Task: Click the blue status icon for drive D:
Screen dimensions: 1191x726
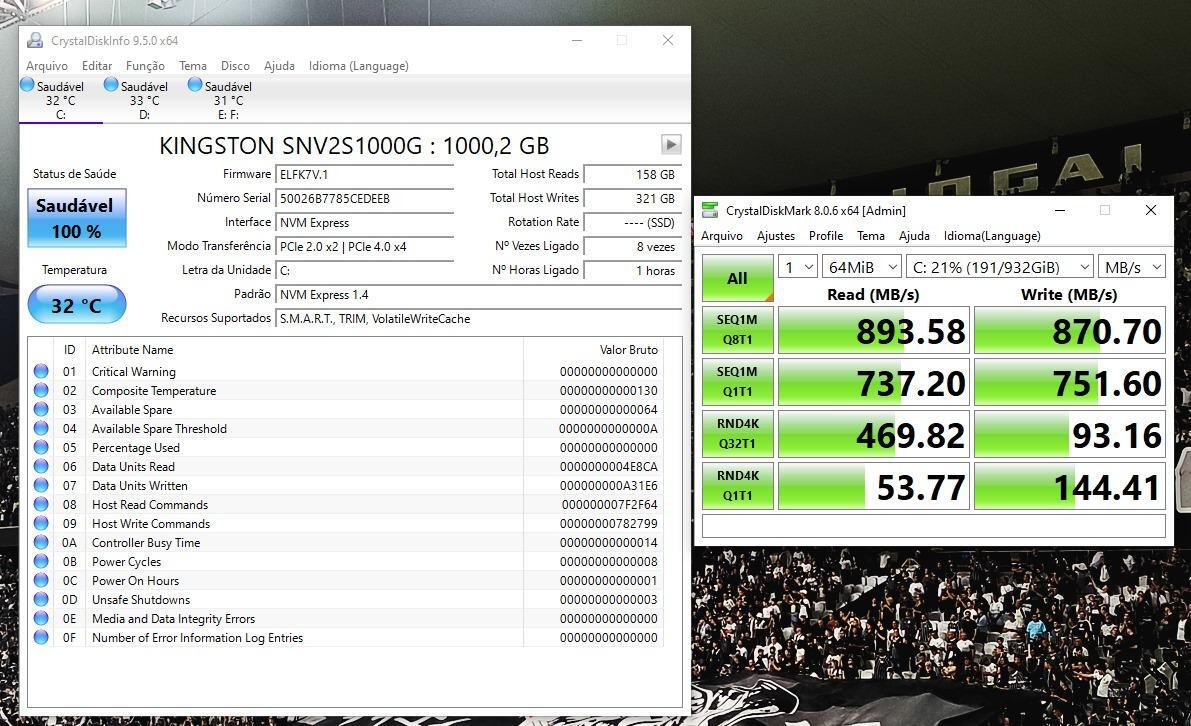Action: 111,85
